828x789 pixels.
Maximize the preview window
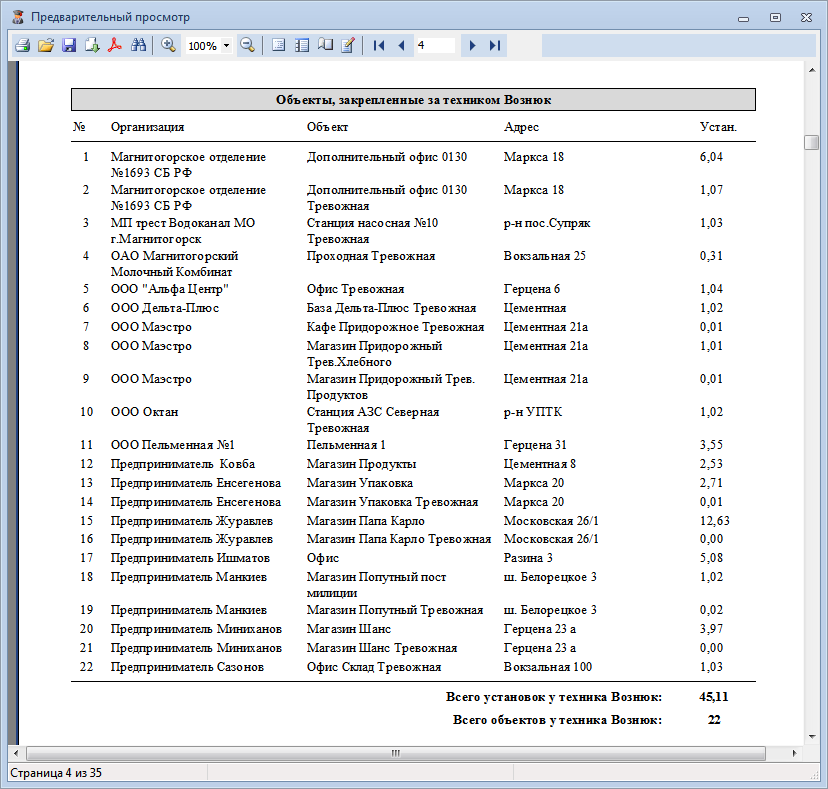click(x=775, y=17)
